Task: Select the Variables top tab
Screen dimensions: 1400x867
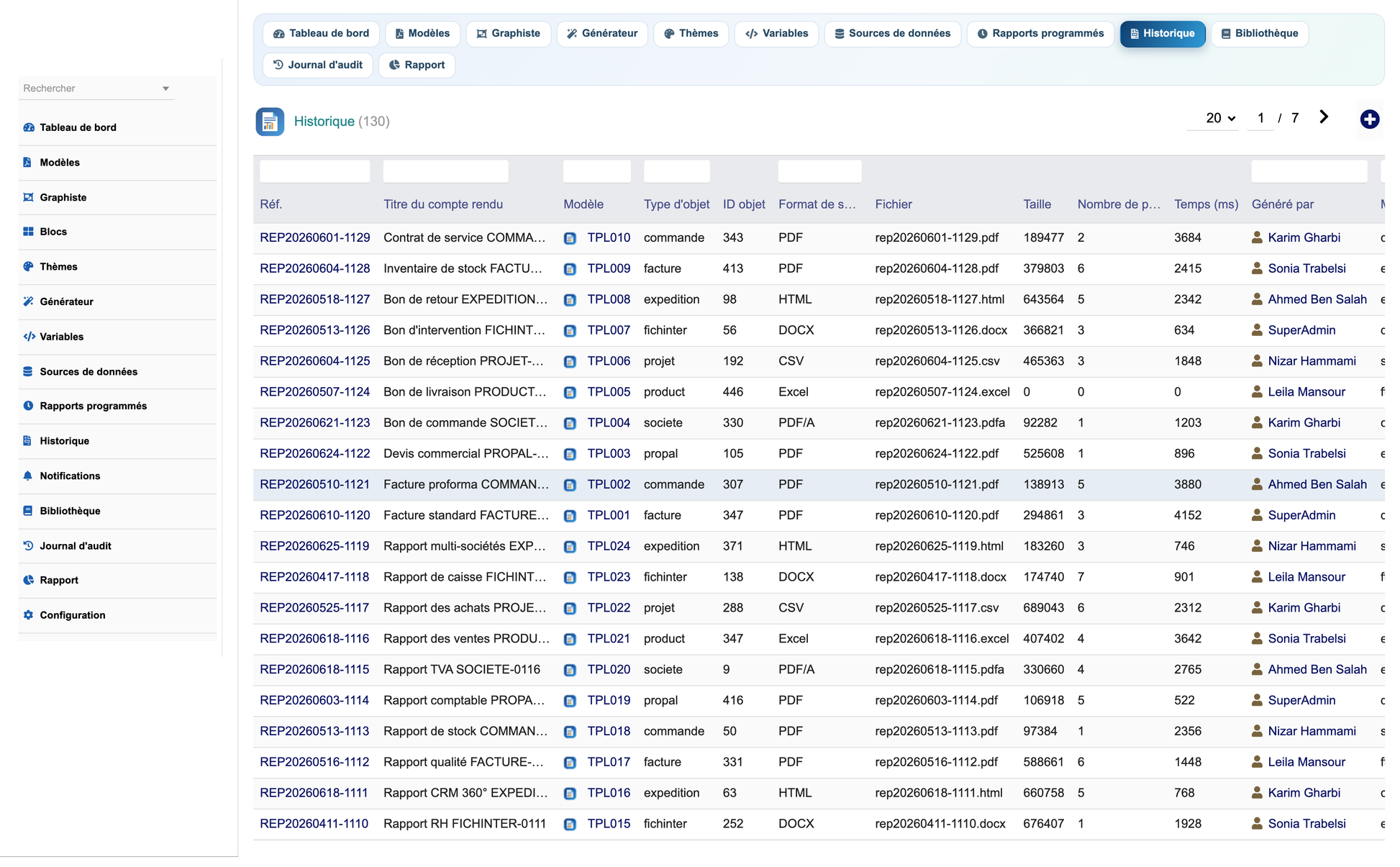Action: pyautogui.click(x=776, y=34)
